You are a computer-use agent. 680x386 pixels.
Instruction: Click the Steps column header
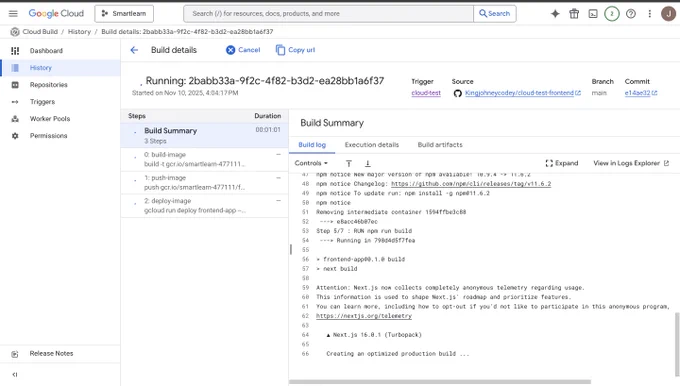[x=137, y=116]
